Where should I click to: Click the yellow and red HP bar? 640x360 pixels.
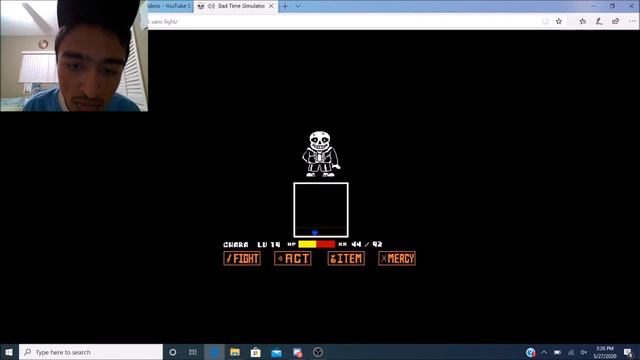tap(317, 244)
